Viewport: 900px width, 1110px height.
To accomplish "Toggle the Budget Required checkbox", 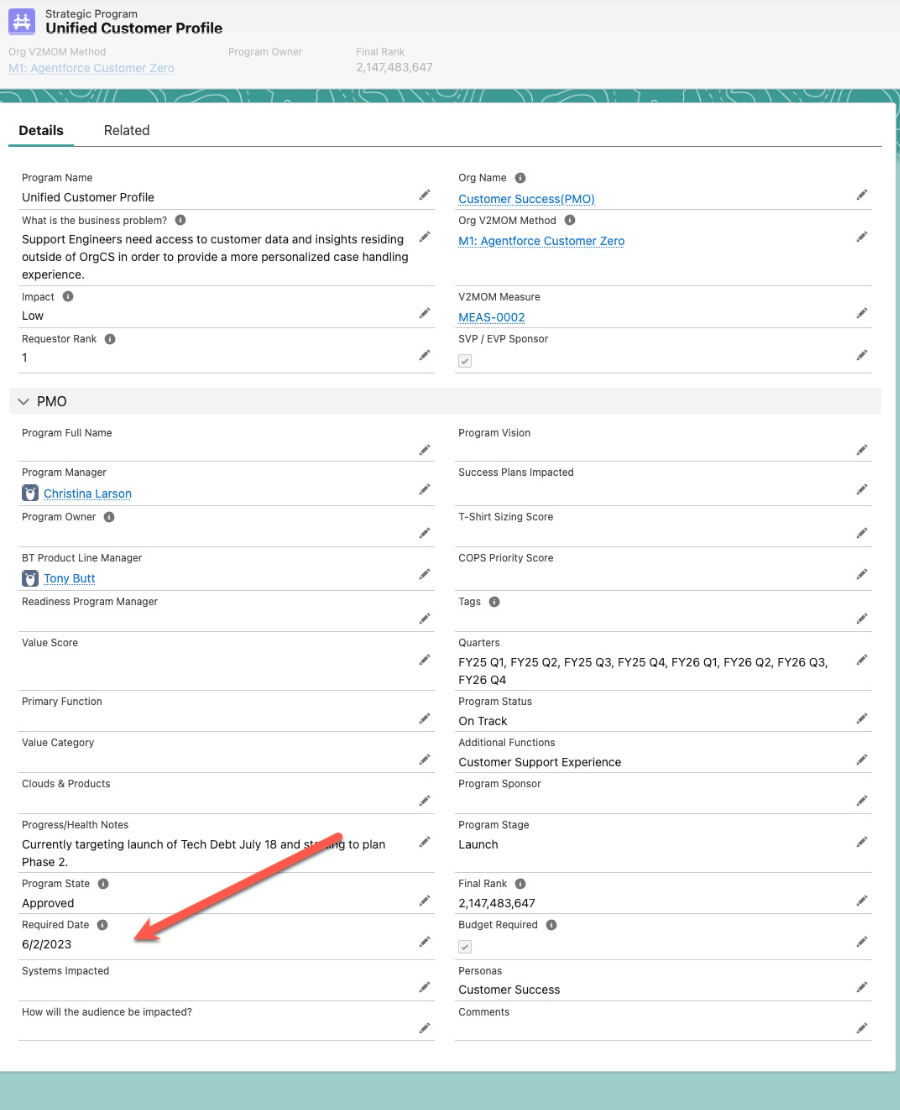I will click(x=465, y=946).
